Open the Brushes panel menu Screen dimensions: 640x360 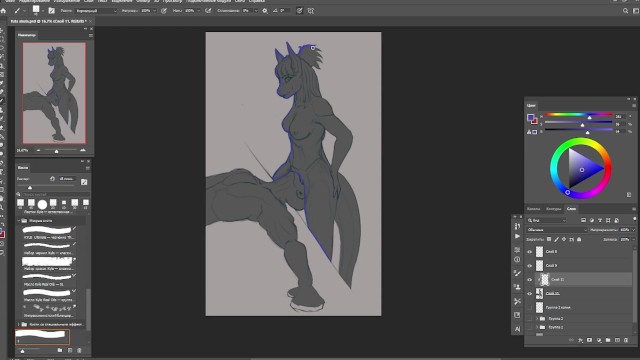[x=88, y=168]
